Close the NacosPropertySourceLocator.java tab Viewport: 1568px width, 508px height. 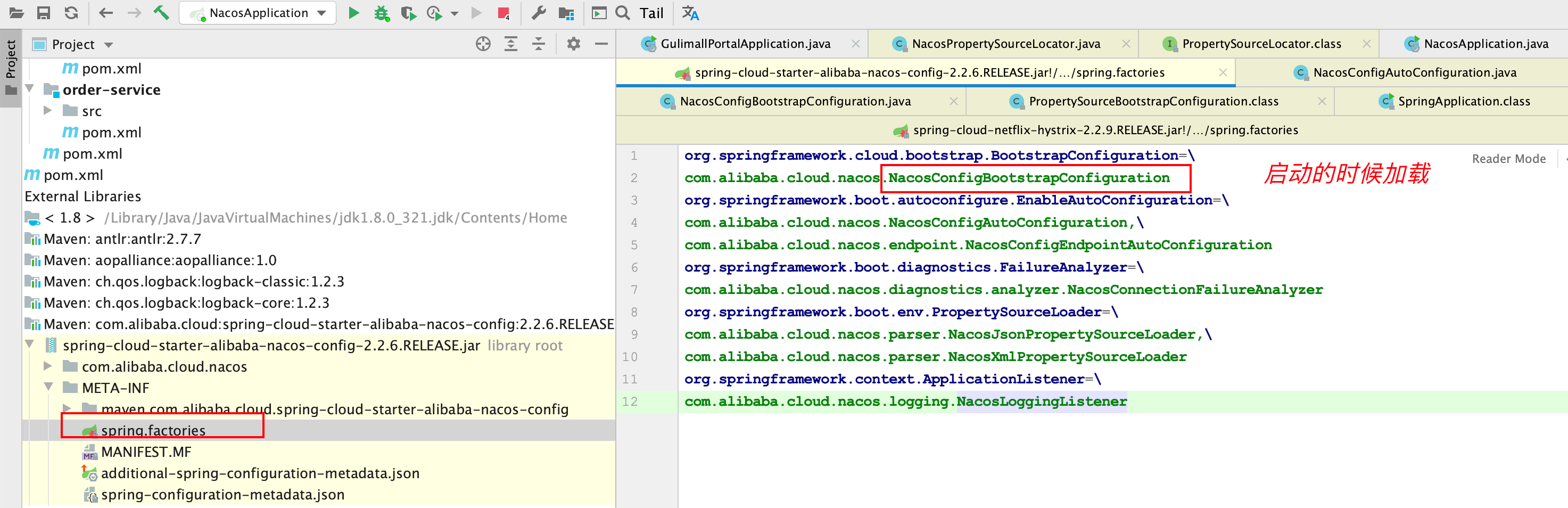[x=1126, y=44]
